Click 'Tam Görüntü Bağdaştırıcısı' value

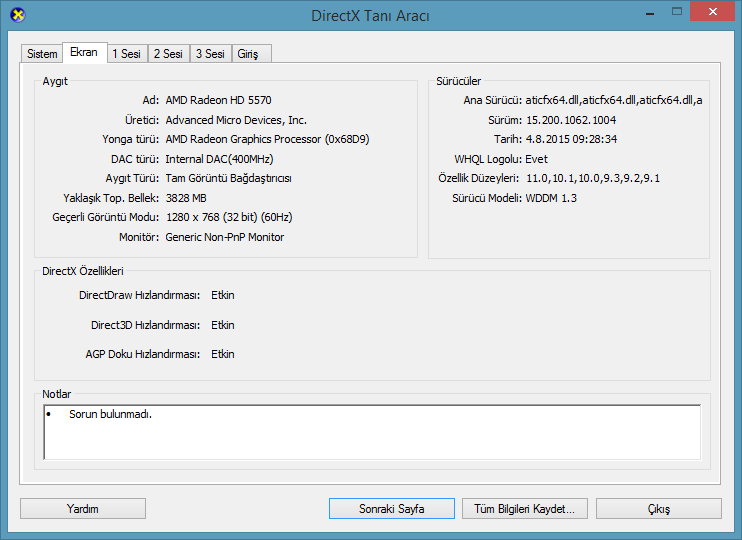click(x=229, y=178)
